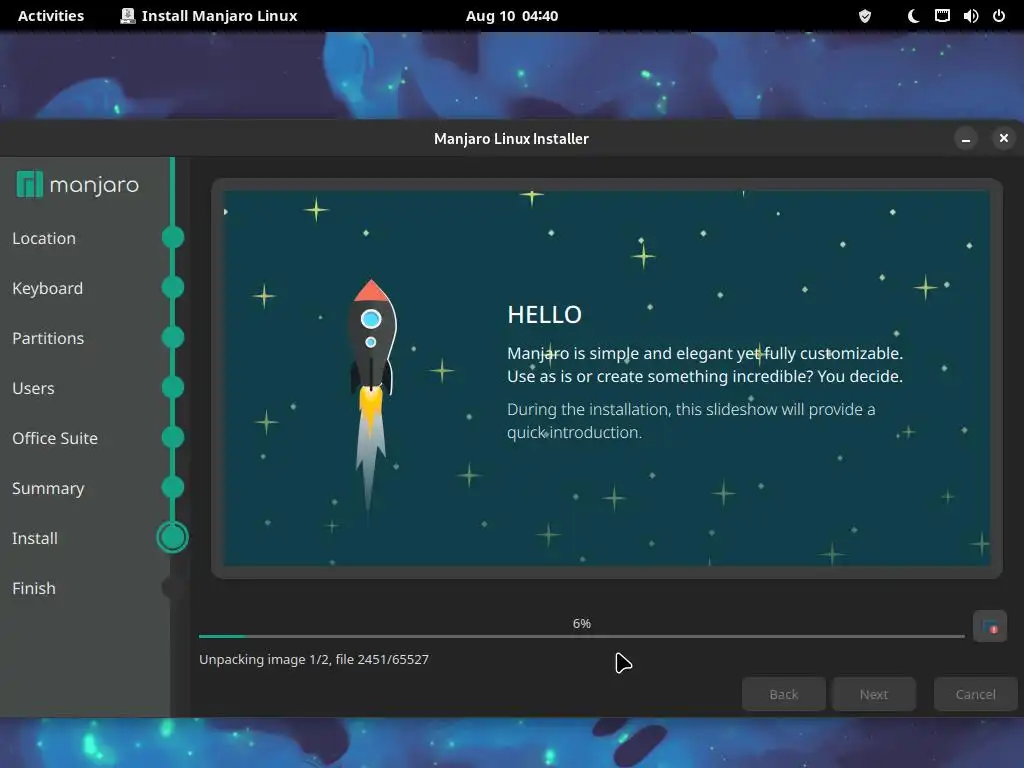This screenshot has height=768, width=1024.
Task: Open the screen display tray icon
Action: (x=942, y=16)
